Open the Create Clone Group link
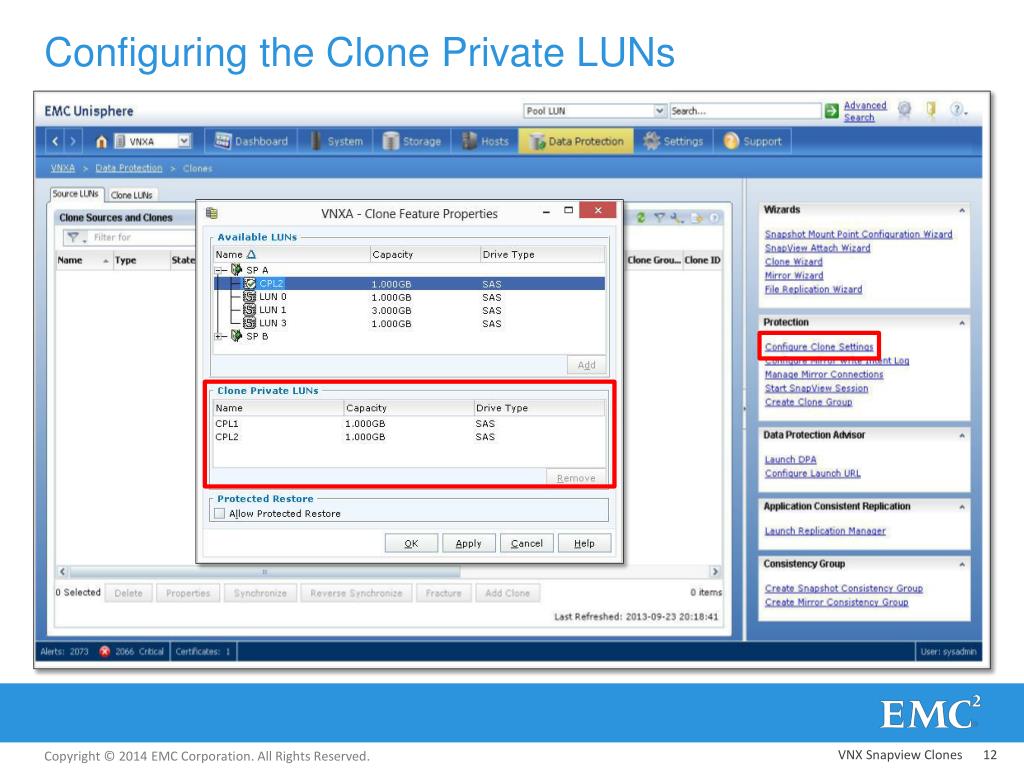Screen dimensions: 1024x768 click(x=808, y=402)
